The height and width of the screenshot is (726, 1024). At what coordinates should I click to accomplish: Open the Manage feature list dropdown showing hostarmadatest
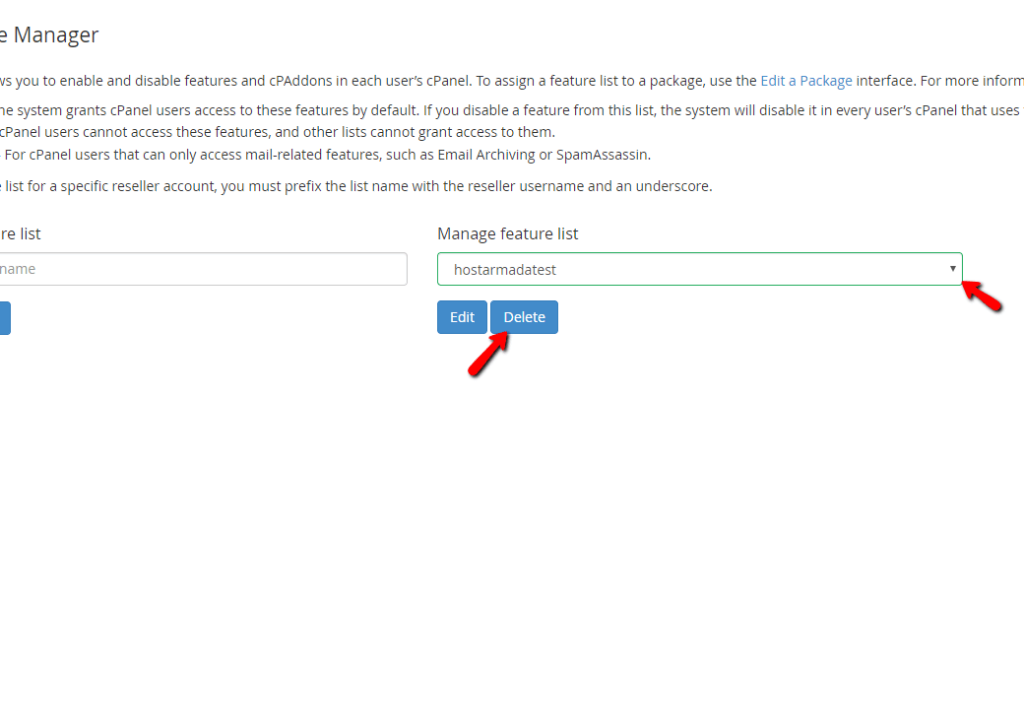point(699,269)
